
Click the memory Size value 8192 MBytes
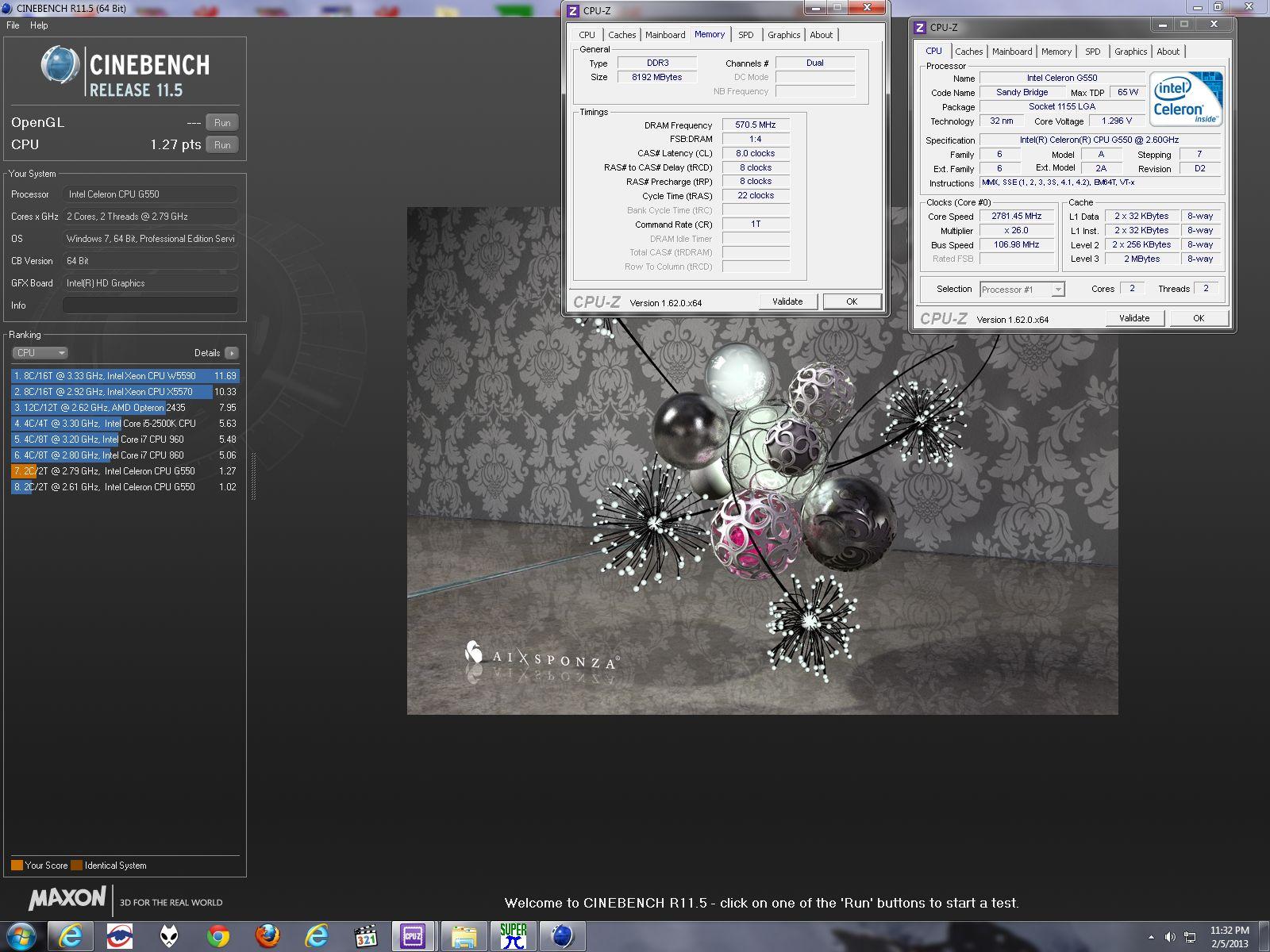click(657, 77)
